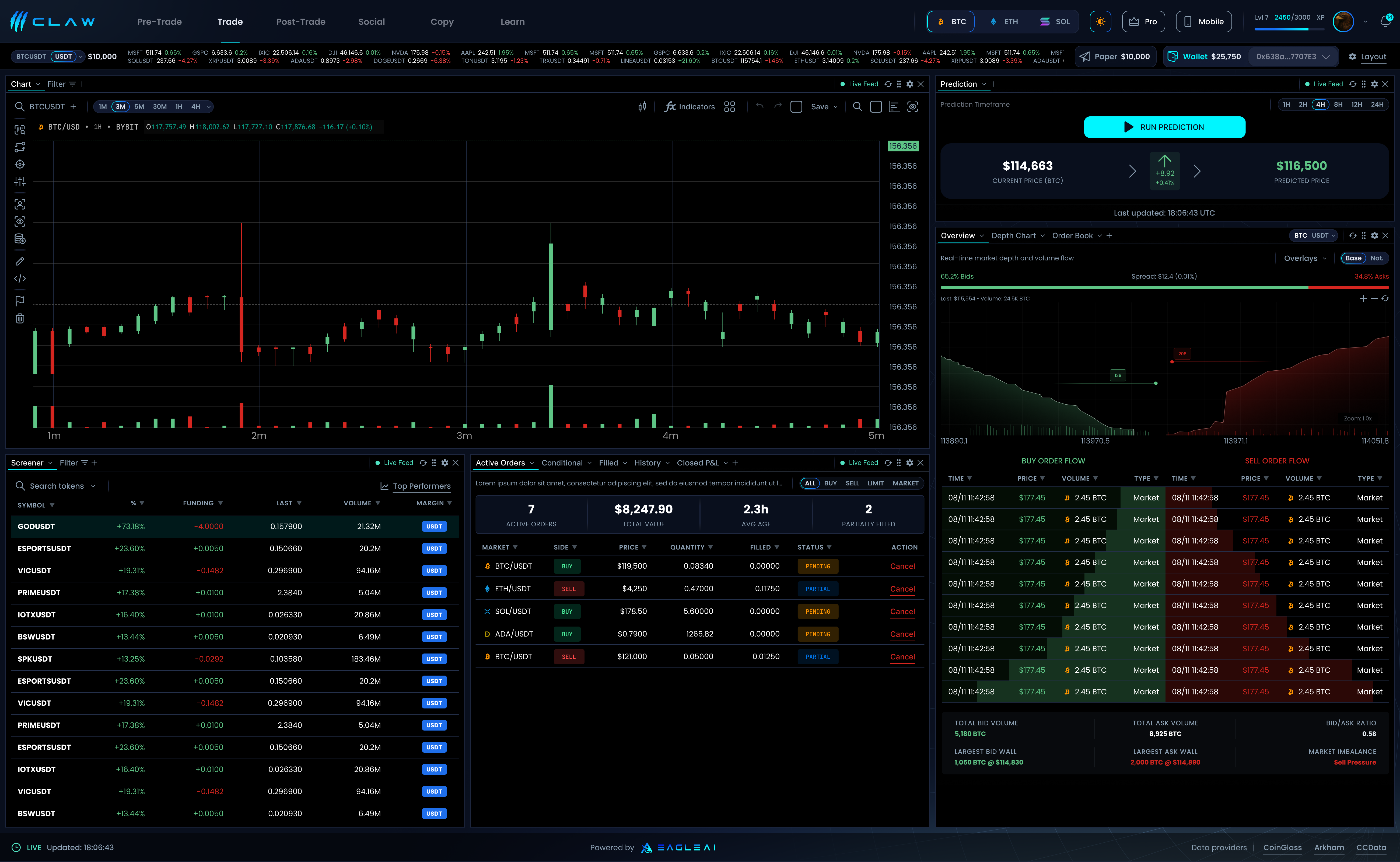1400x862 pixels.
Task: Select the crosshair target tool
Action: coord(20,165)
